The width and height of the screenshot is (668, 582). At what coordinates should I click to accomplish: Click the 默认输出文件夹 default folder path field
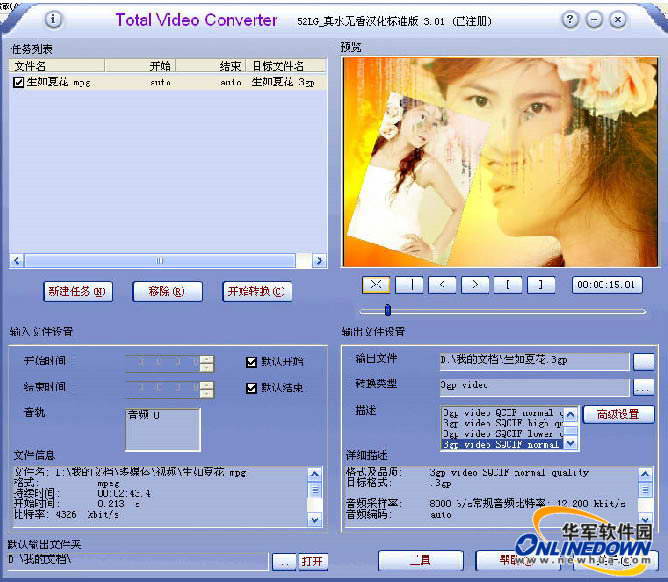[138, 560]
